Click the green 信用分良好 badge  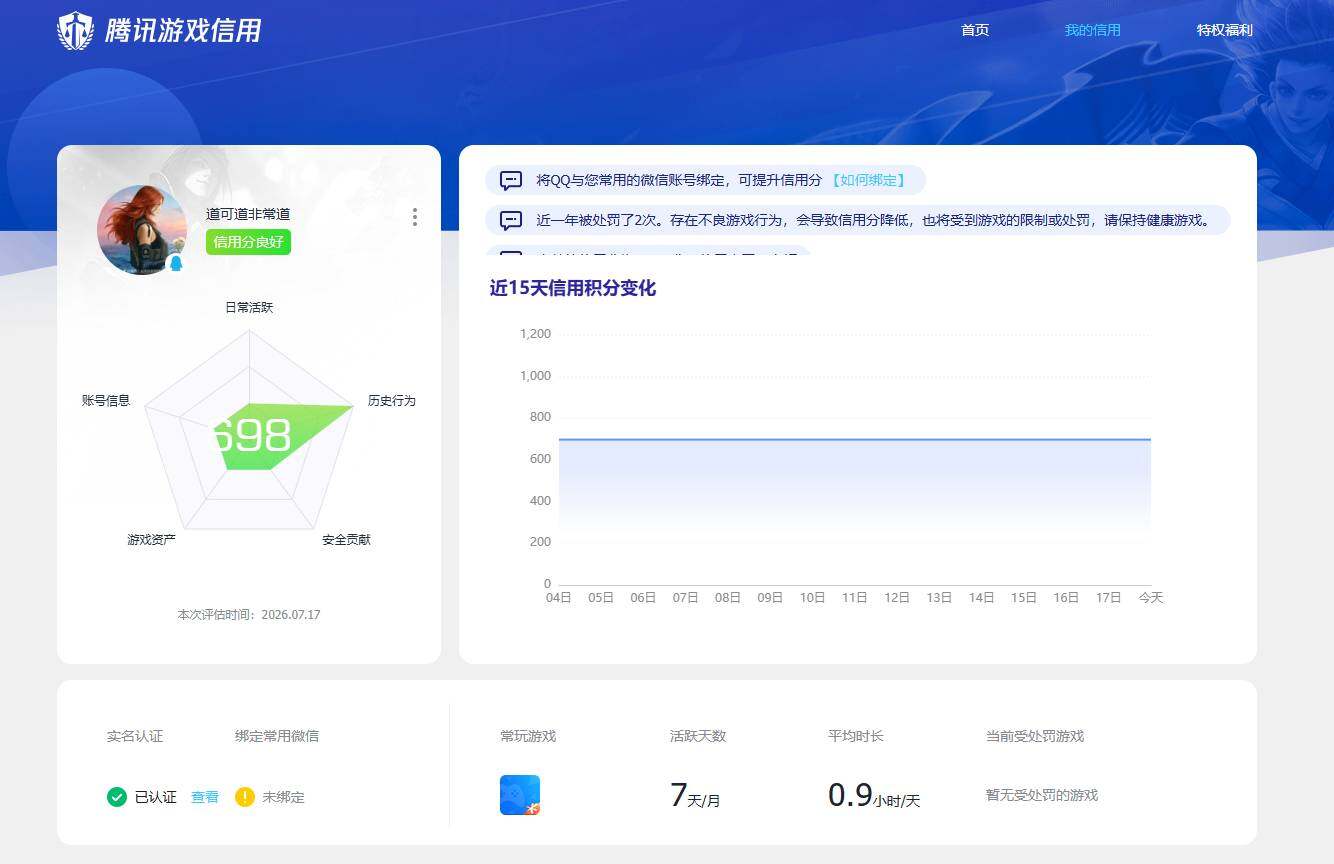(x=248, y=242)
